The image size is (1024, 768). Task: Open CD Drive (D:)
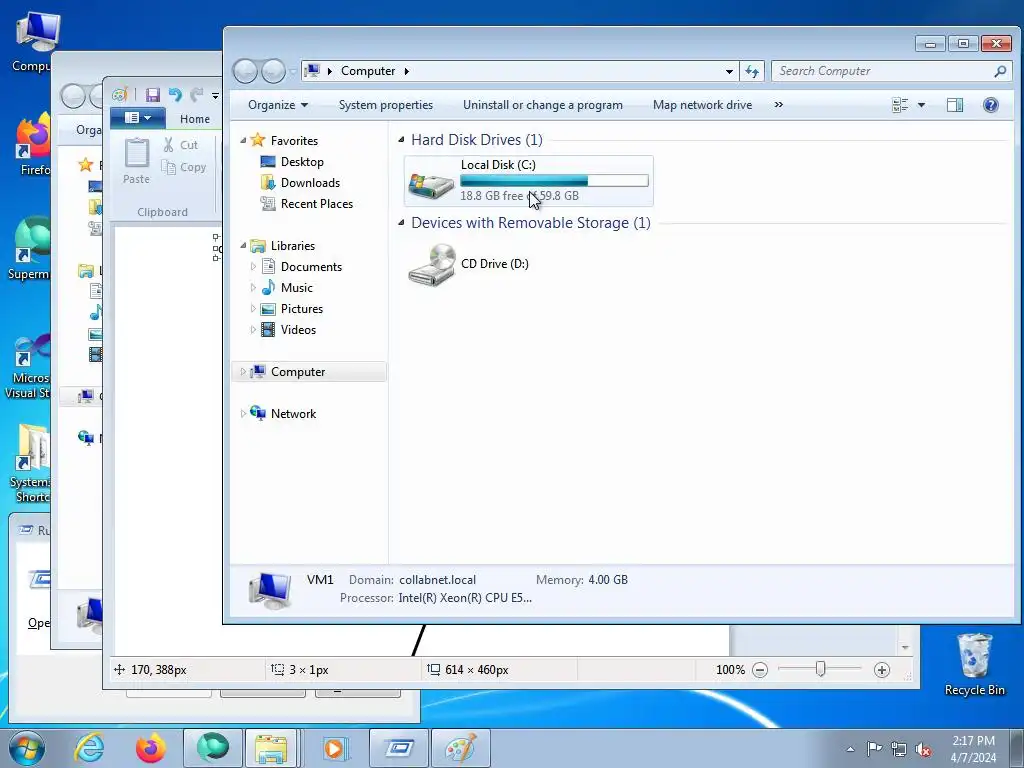coord(469,264)
